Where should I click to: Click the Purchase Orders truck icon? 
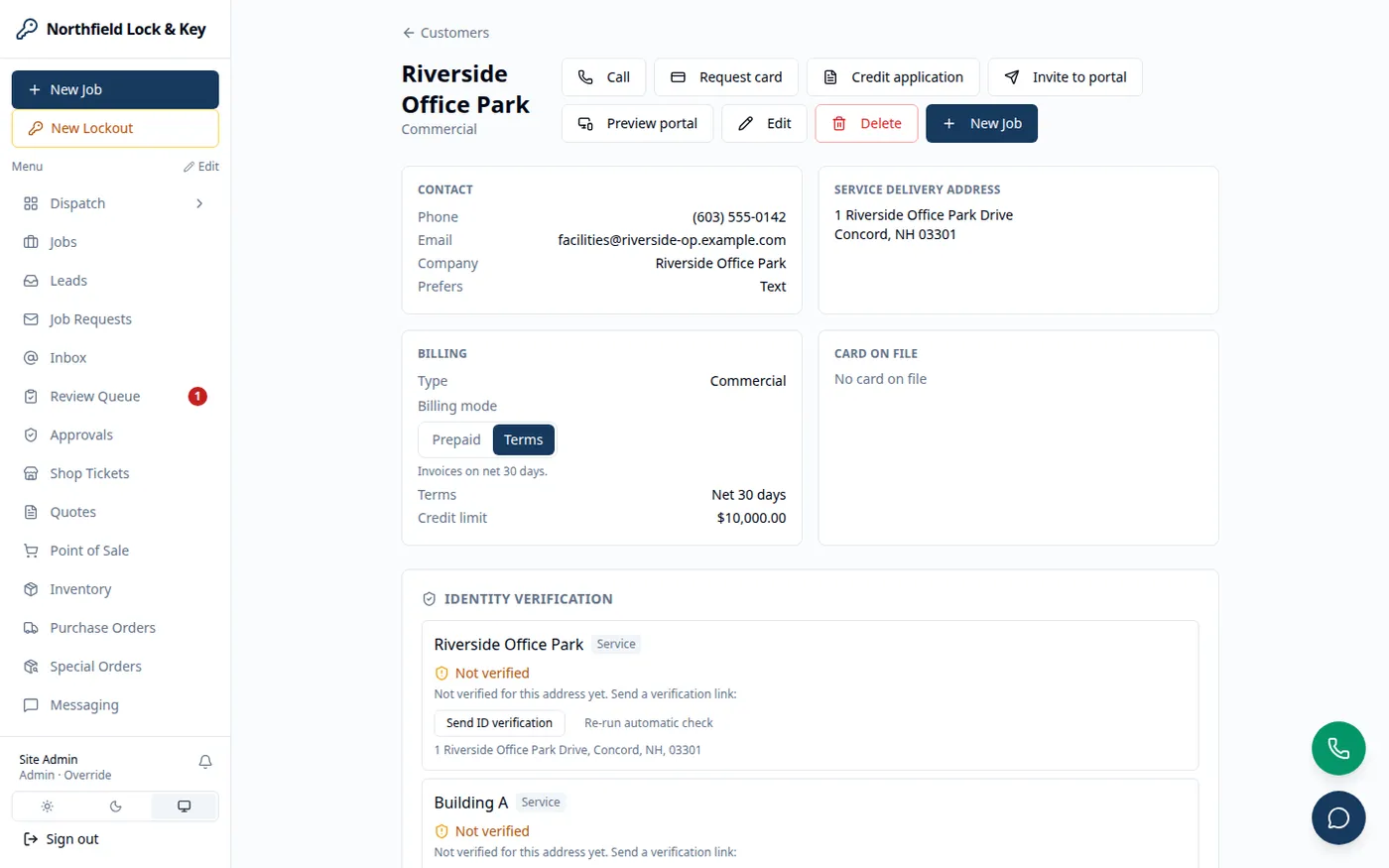(x=31, y=628)
